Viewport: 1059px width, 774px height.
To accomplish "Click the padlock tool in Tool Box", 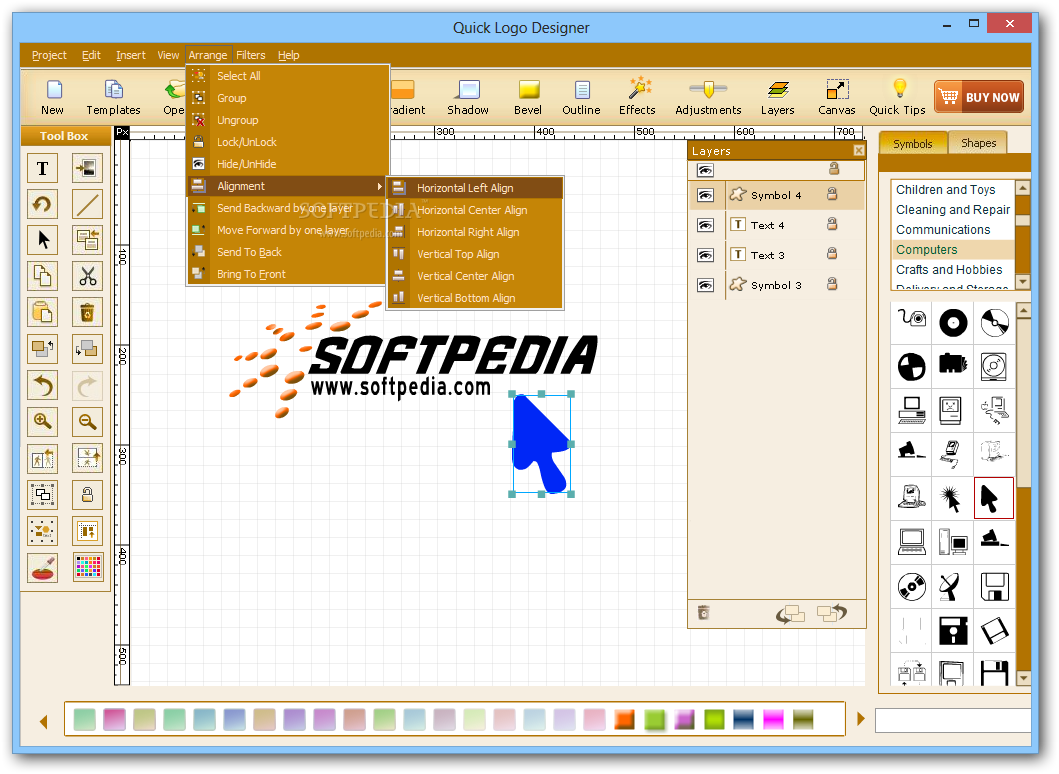I will pos(88,494).
